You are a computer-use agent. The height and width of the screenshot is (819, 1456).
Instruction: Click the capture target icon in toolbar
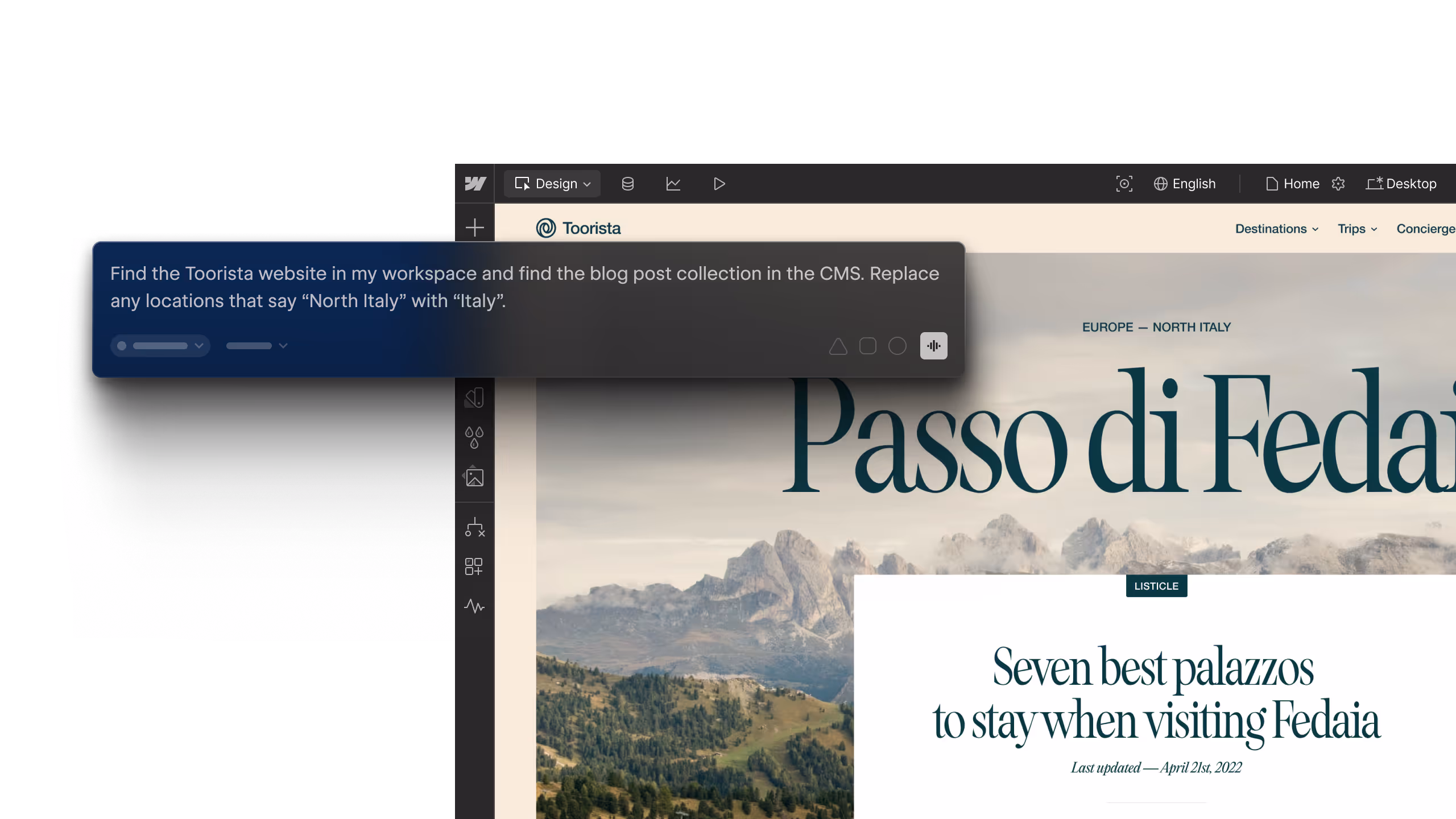[1124, 184]
